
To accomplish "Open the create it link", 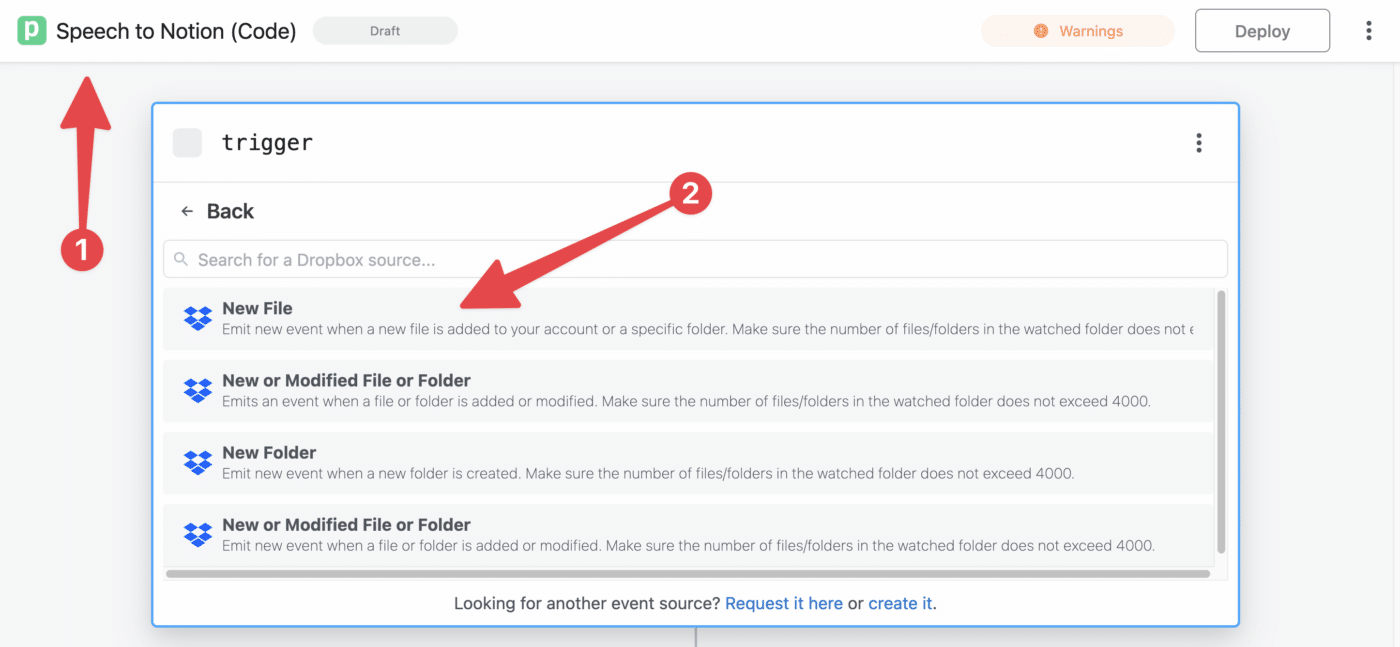I will 900,603.
